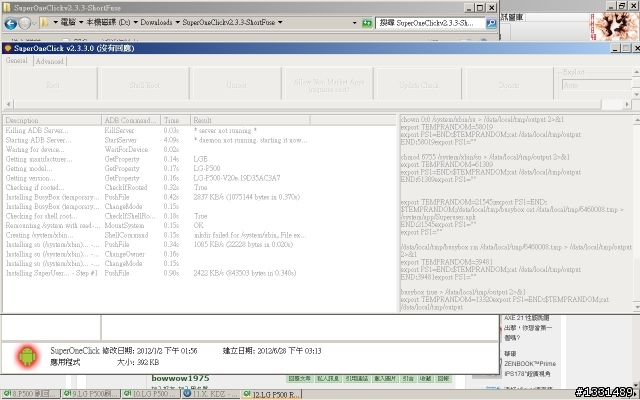Select the Killing ADB Server row
The image size is (640, 400).
(x=157, y=130)
